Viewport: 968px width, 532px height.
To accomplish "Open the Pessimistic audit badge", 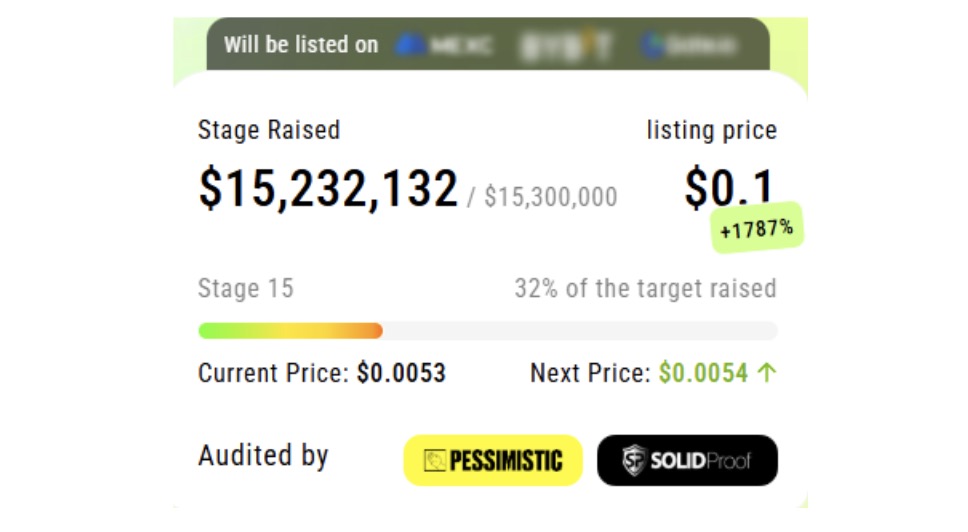I will [493, 460].
